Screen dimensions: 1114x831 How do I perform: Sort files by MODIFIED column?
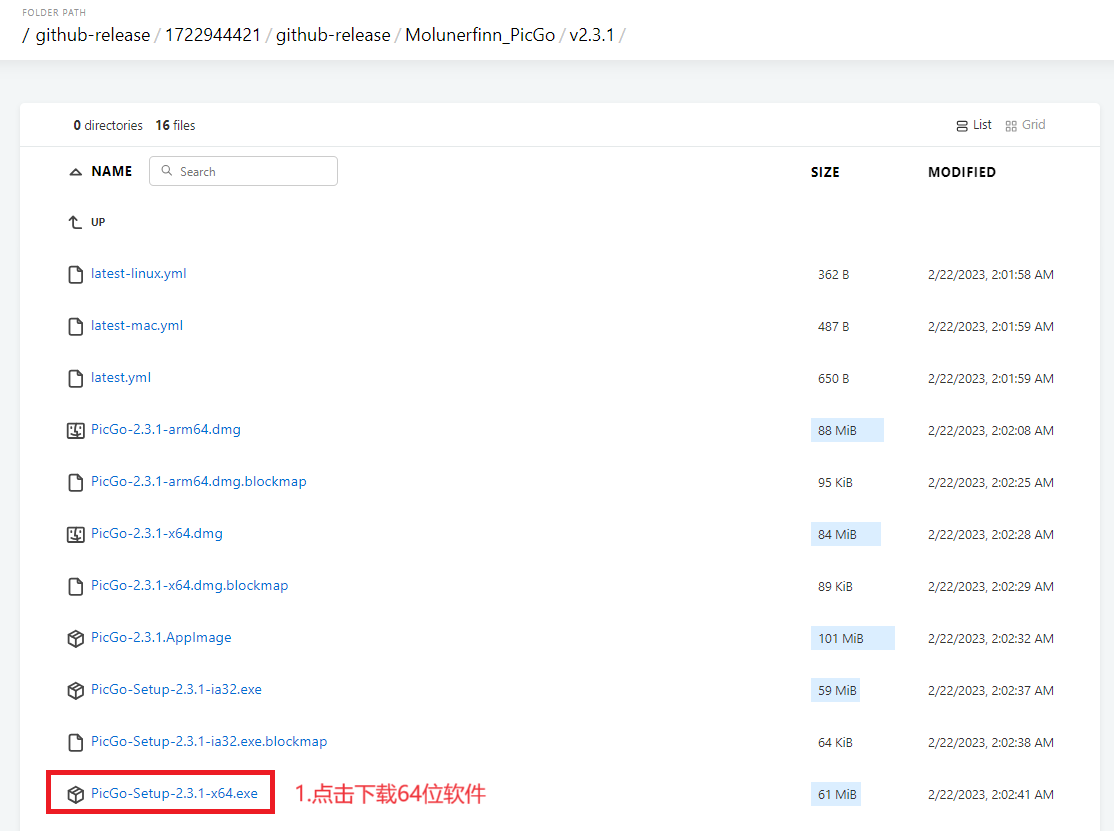(x=962, y=172)
